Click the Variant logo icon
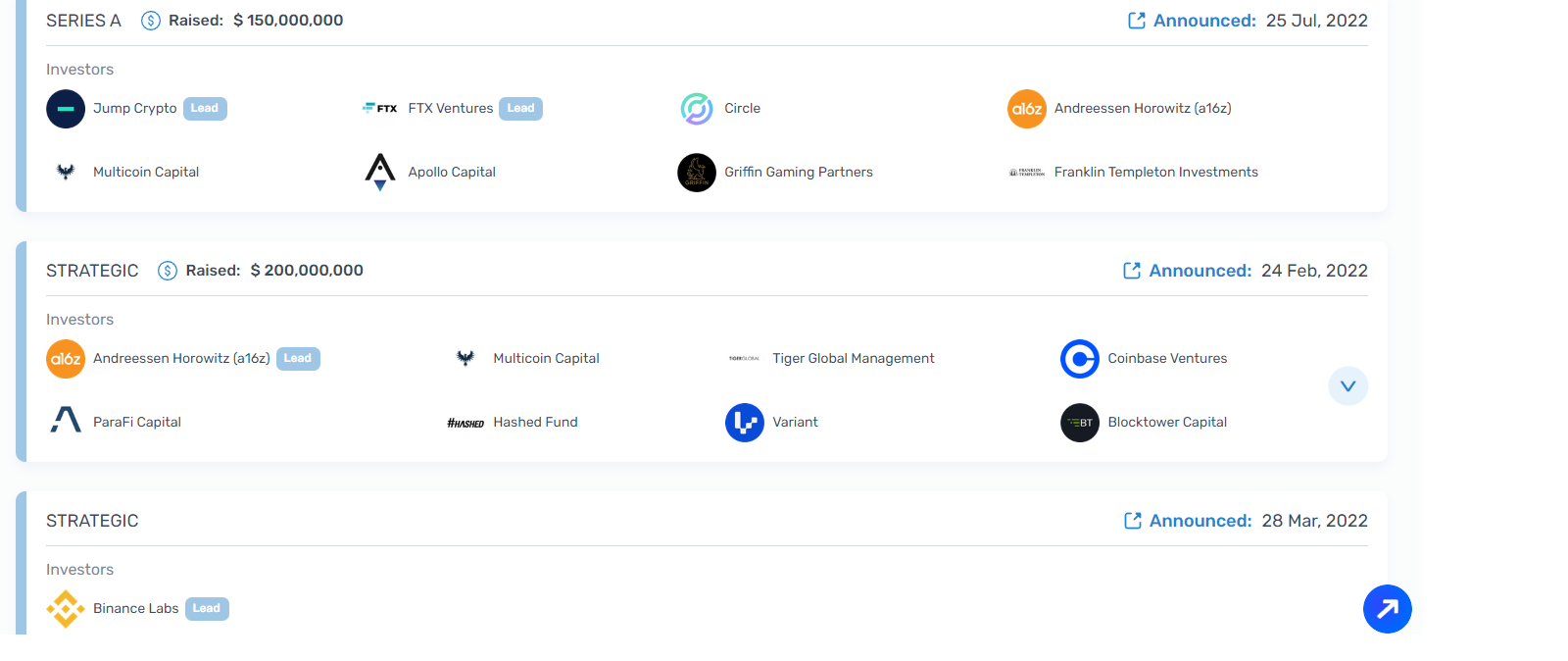 745,423
